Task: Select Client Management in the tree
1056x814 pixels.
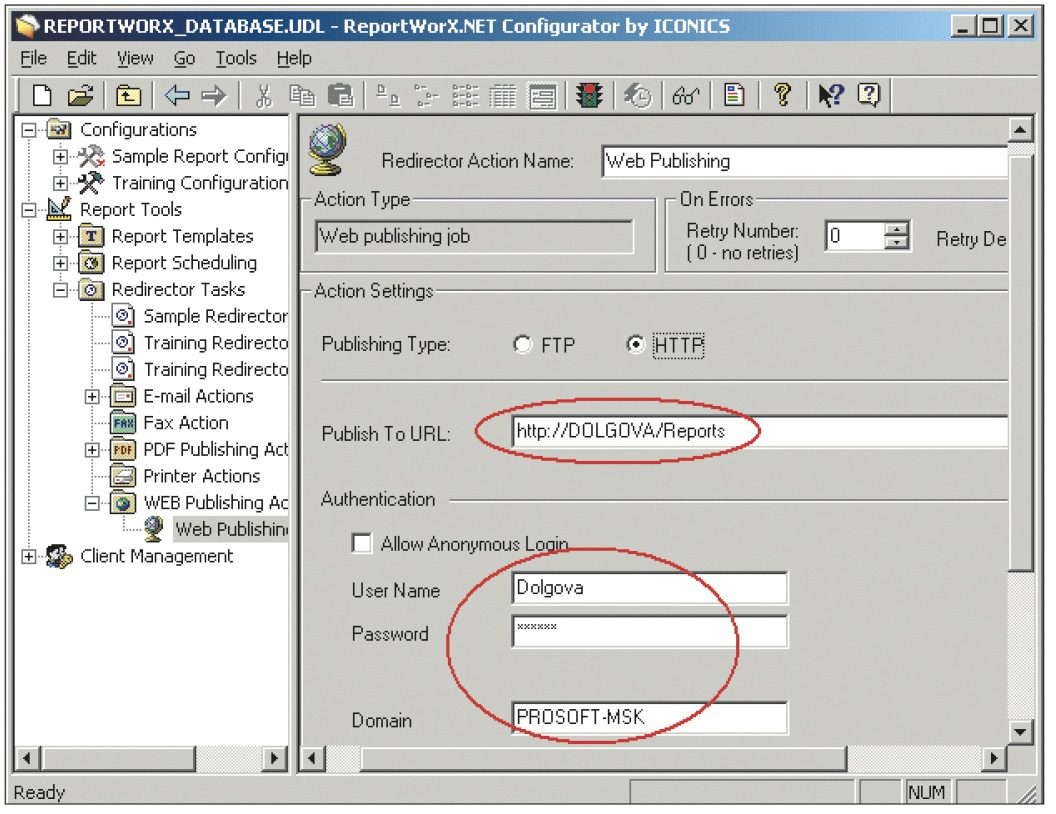Action: click(x=156, y=556)
